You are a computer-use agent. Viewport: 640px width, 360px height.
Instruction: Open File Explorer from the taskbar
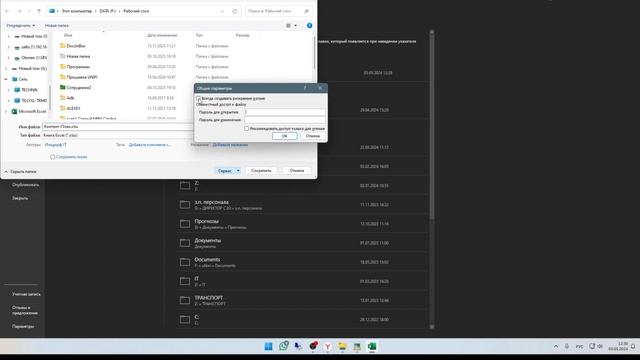point(342,347)
